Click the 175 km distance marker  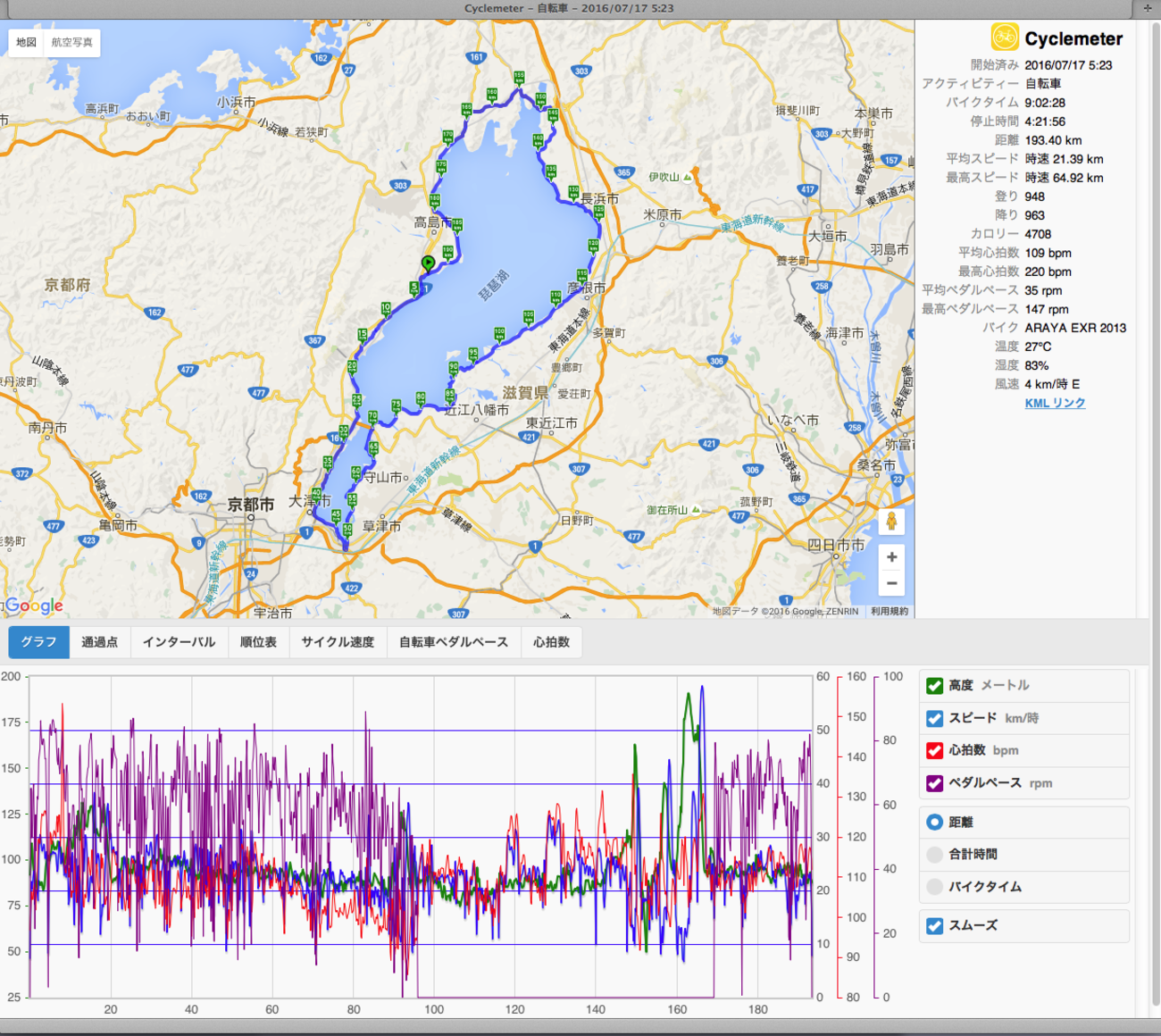[441, 167]
